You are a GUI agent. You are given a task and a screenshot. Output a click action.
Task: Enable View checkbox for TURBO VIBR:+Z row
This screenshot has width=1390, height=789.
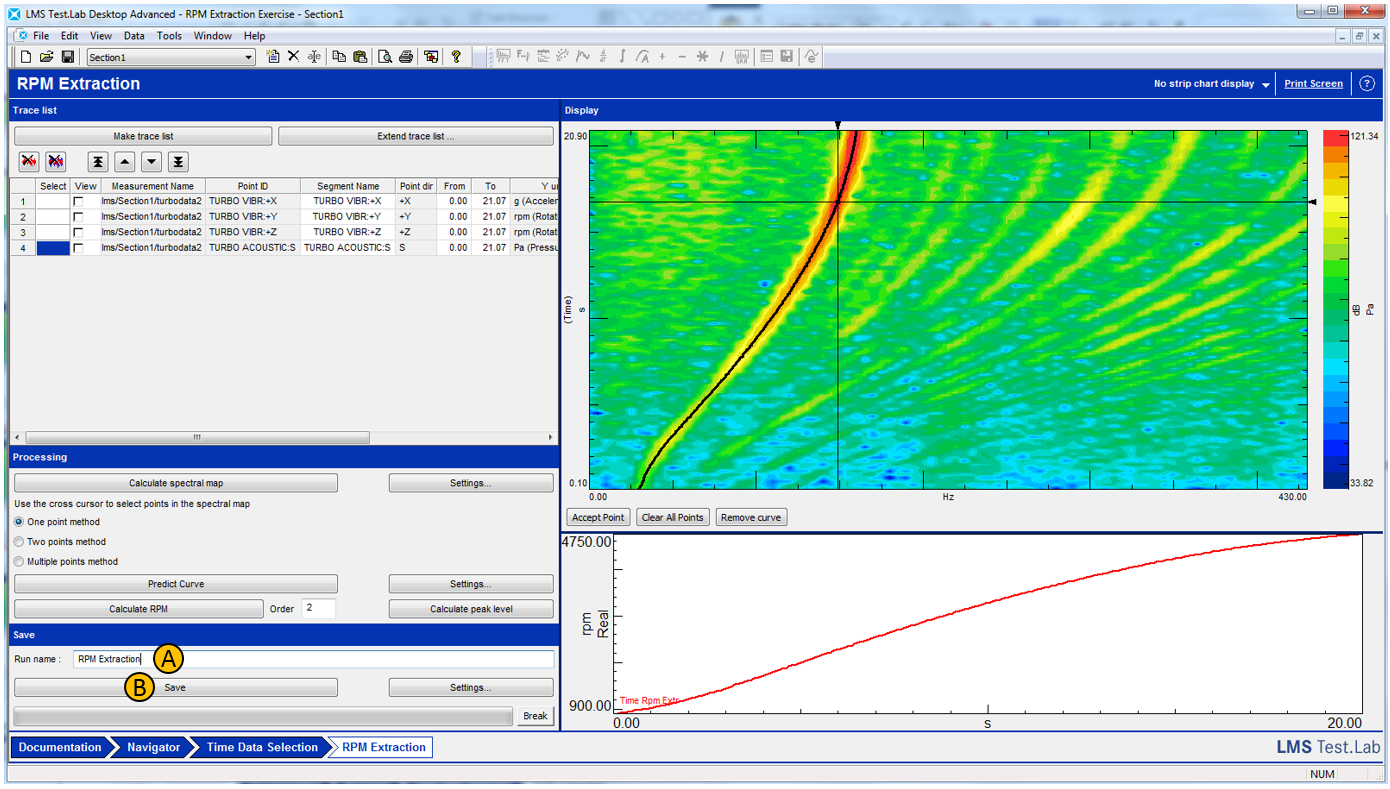(78, 232)
